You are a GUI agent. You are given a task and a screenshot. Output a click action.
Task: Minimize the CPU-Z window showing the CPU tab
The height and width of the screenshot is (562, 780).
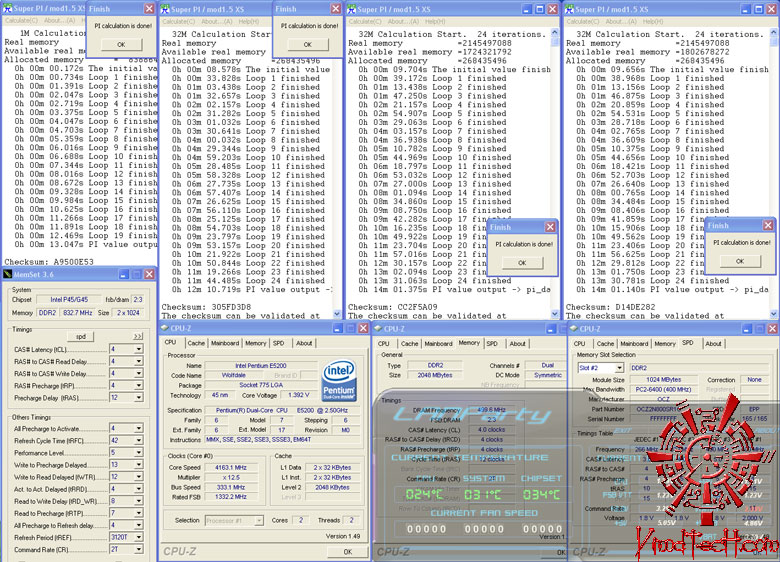point(338,328)
